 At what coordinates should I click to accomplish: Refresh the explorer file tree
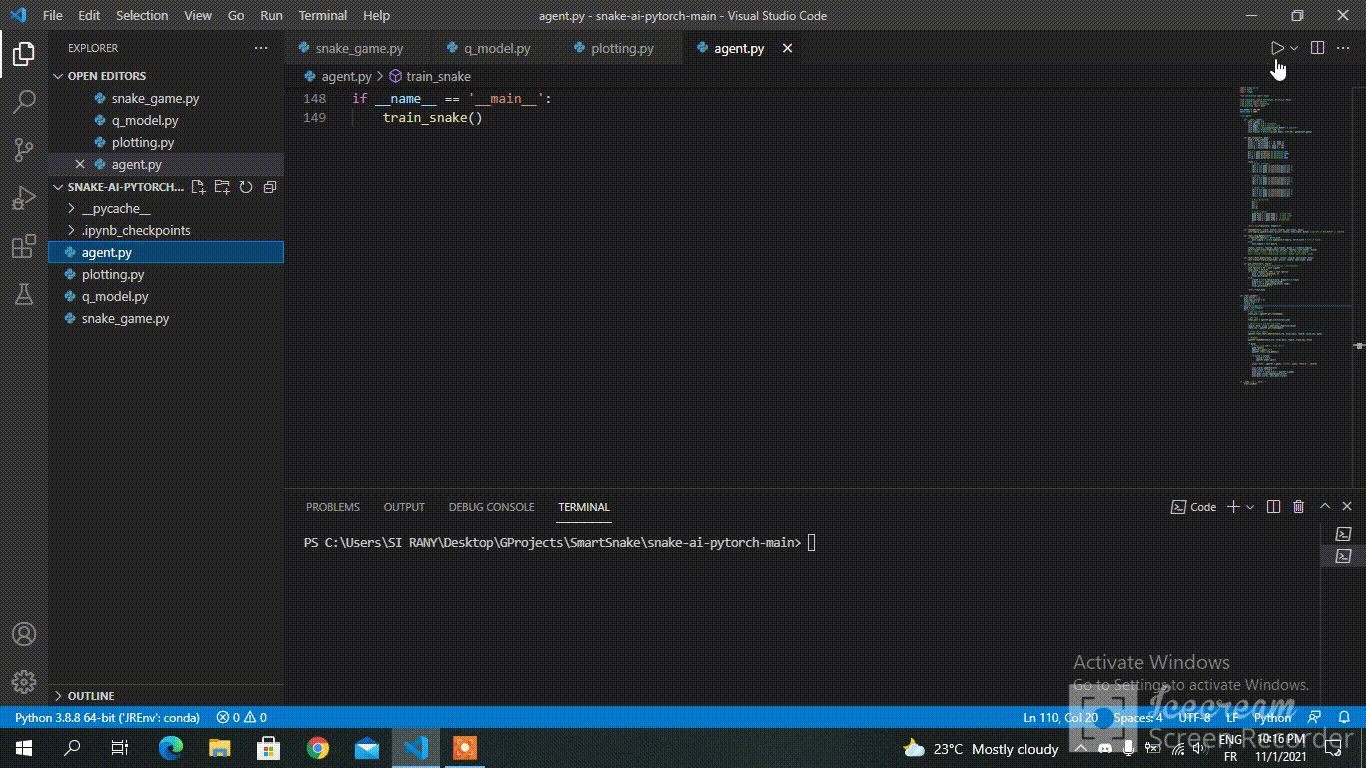point(246,187)
